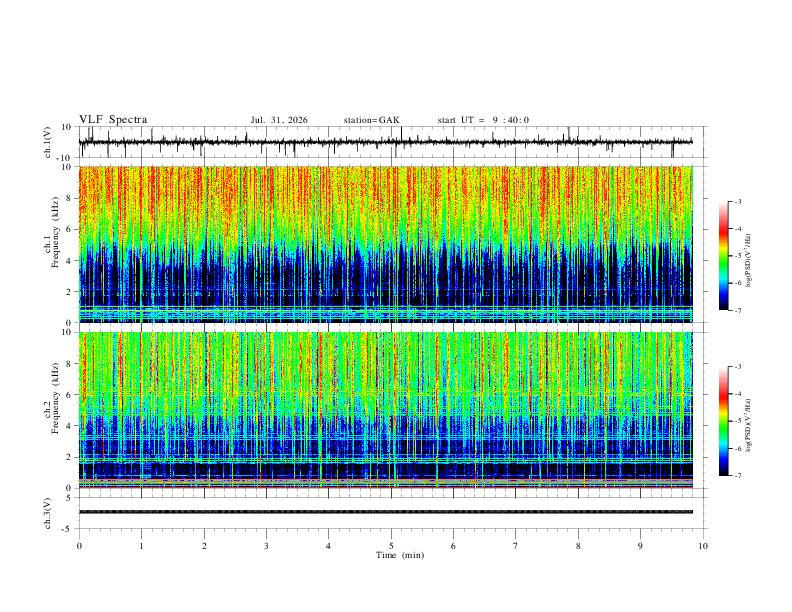Select the station=GAK label
The height and width of the screenshot is (612, 792).
click(x=371, y=120)
